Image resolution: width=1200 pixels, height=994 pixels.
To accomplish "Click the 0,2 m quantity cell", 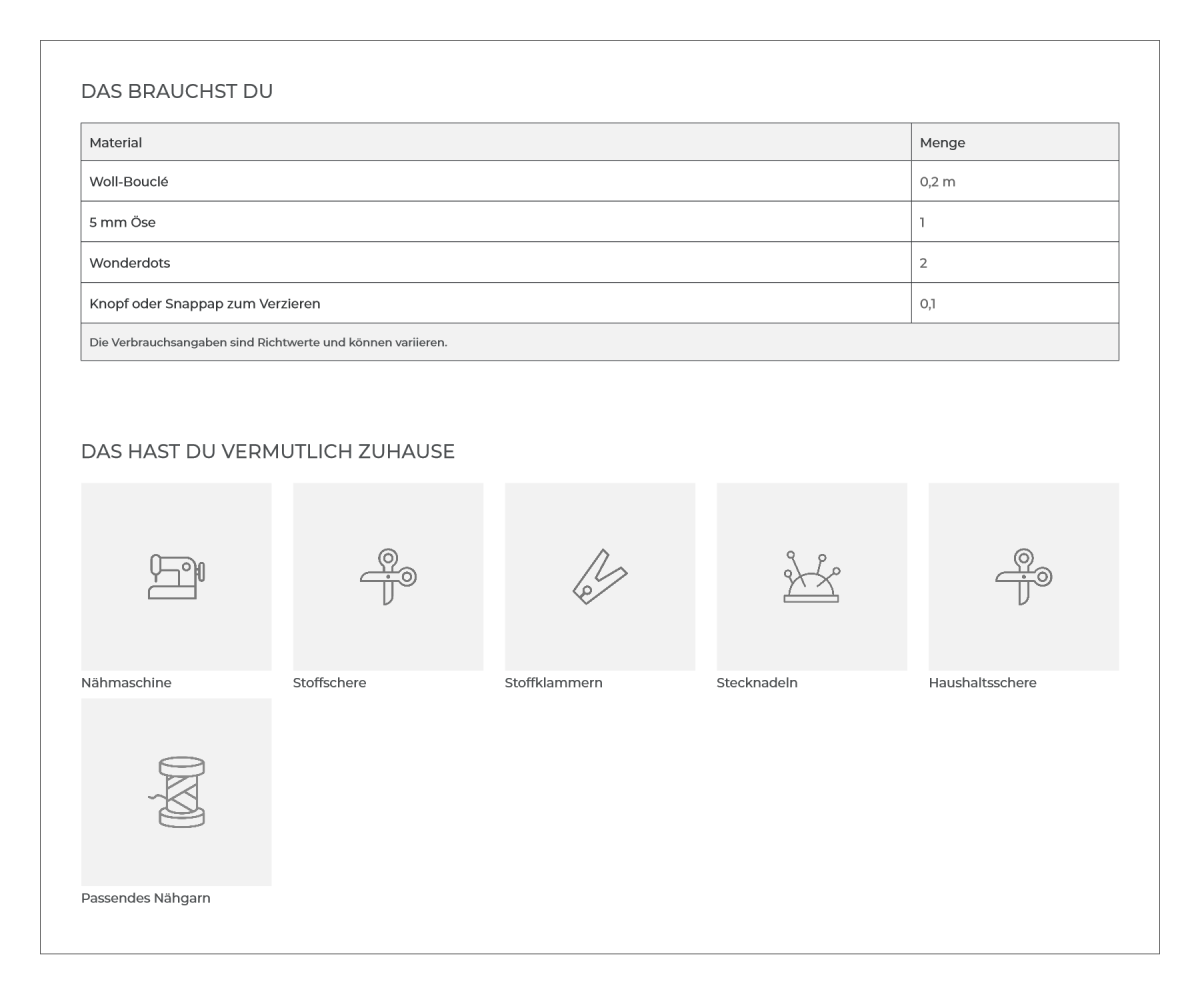I will point(1015,182).
